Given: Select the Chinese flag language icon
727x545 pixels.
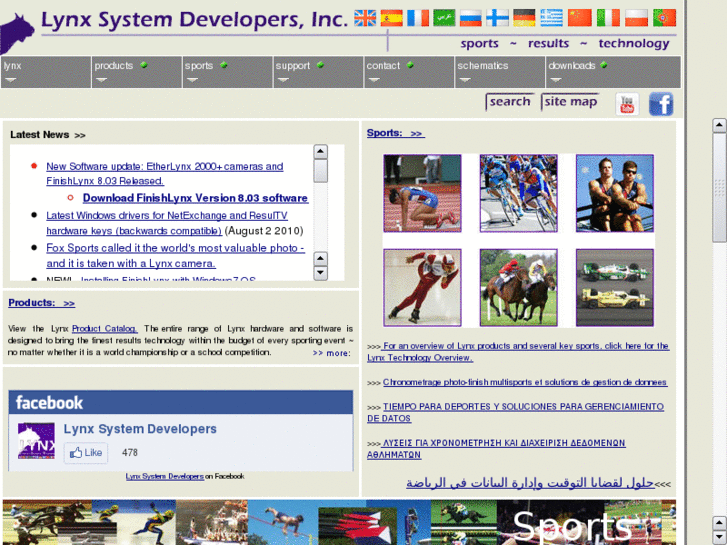Looking at the screenshot, I should tap(580, 18).
